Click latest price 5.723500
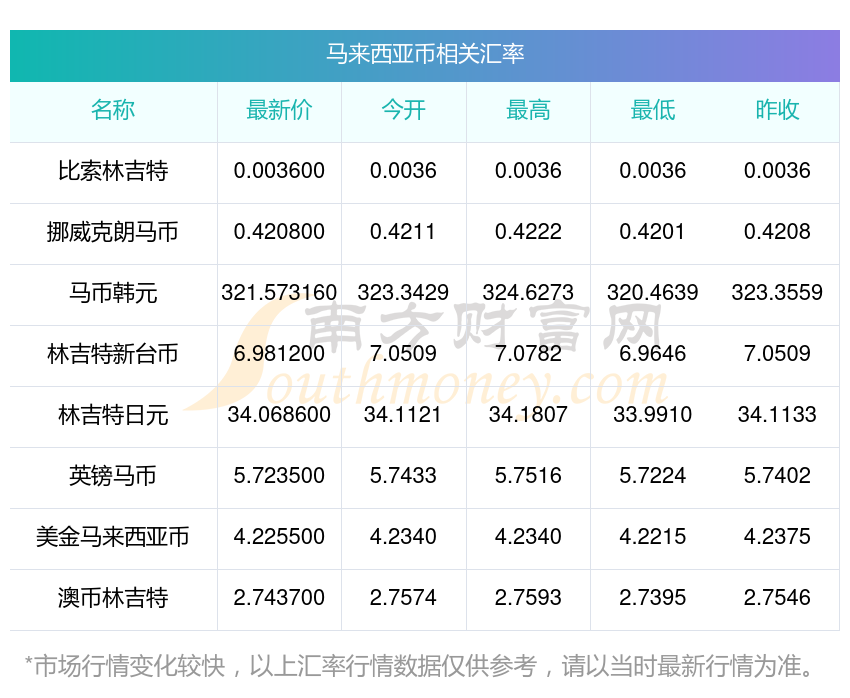 (x=279, y=476)
